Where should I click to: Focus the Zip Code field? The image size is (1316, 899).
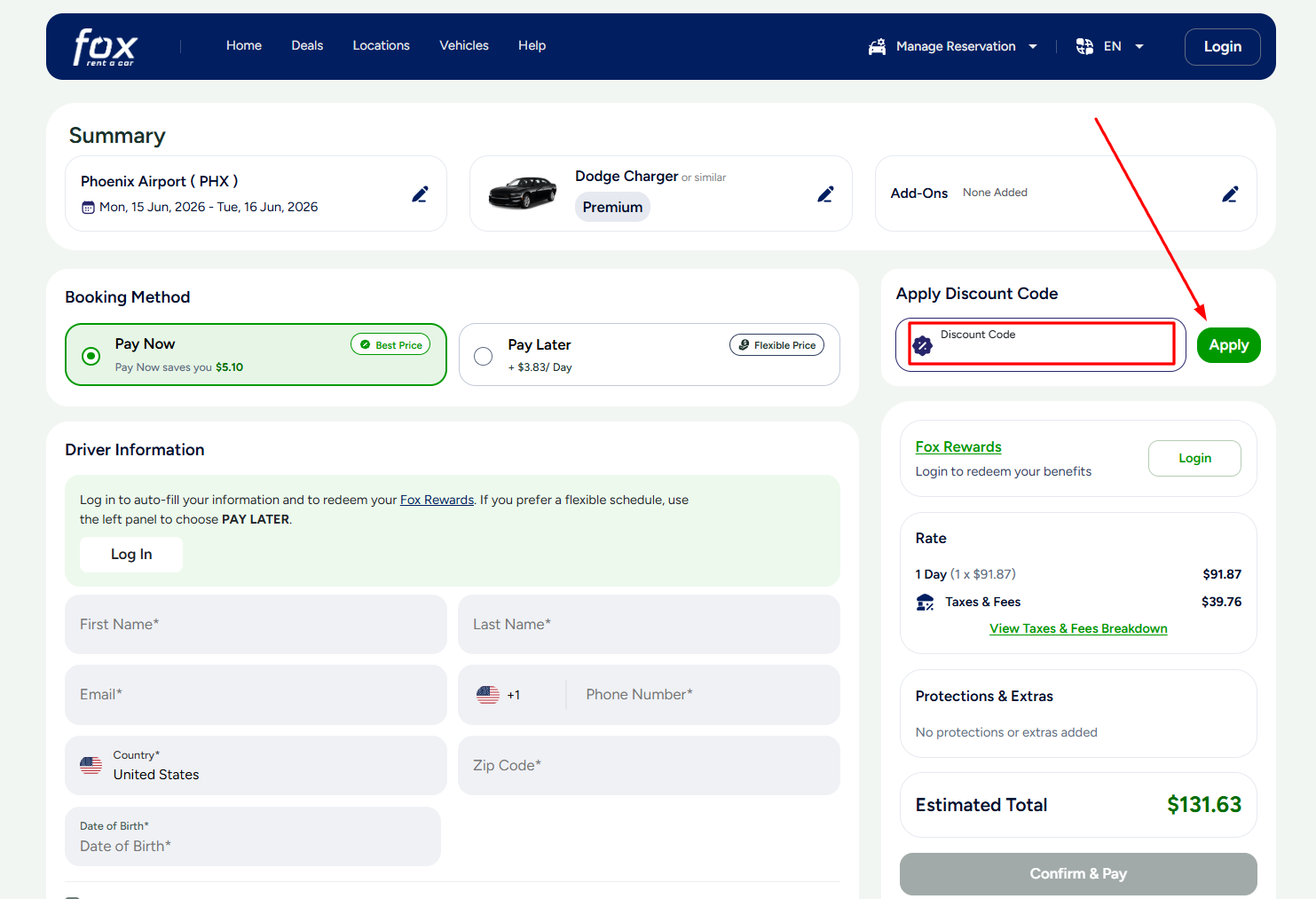[649, 766]
